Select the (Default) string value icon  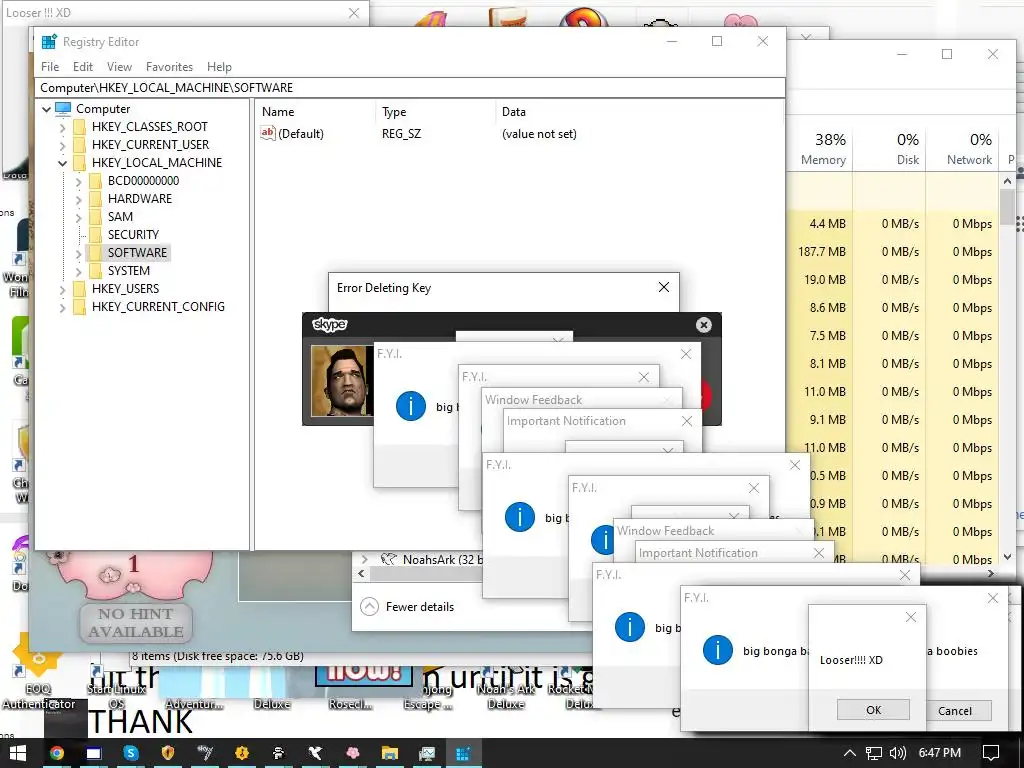pyautogui.click(x=267, y=133)
